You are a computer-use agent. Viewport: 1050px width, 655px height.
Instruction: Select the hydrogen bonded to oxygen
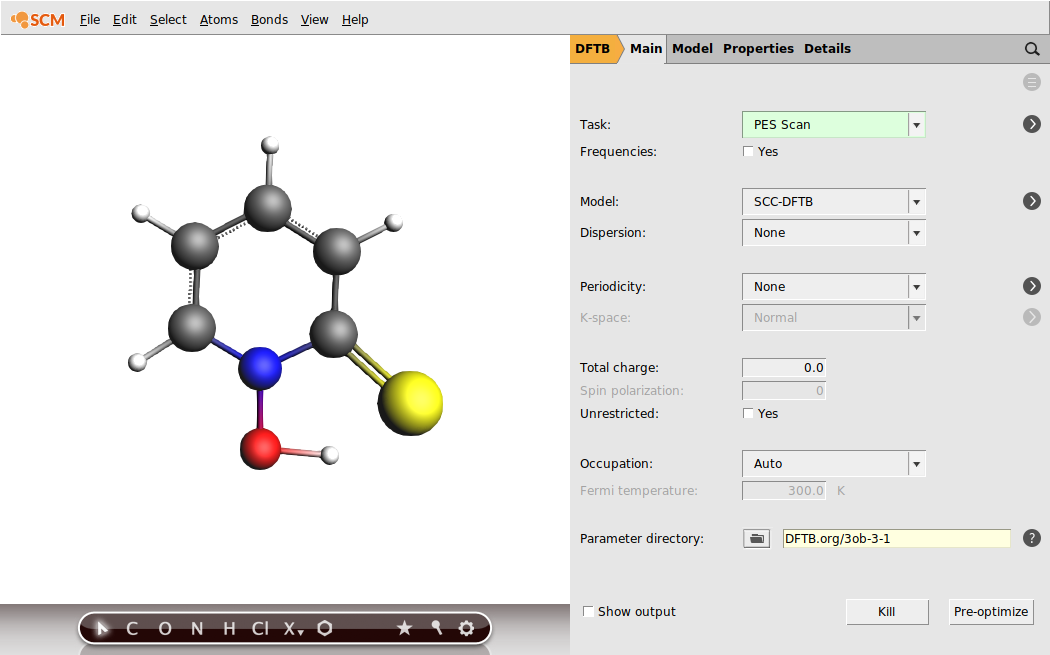coord(329,455)
